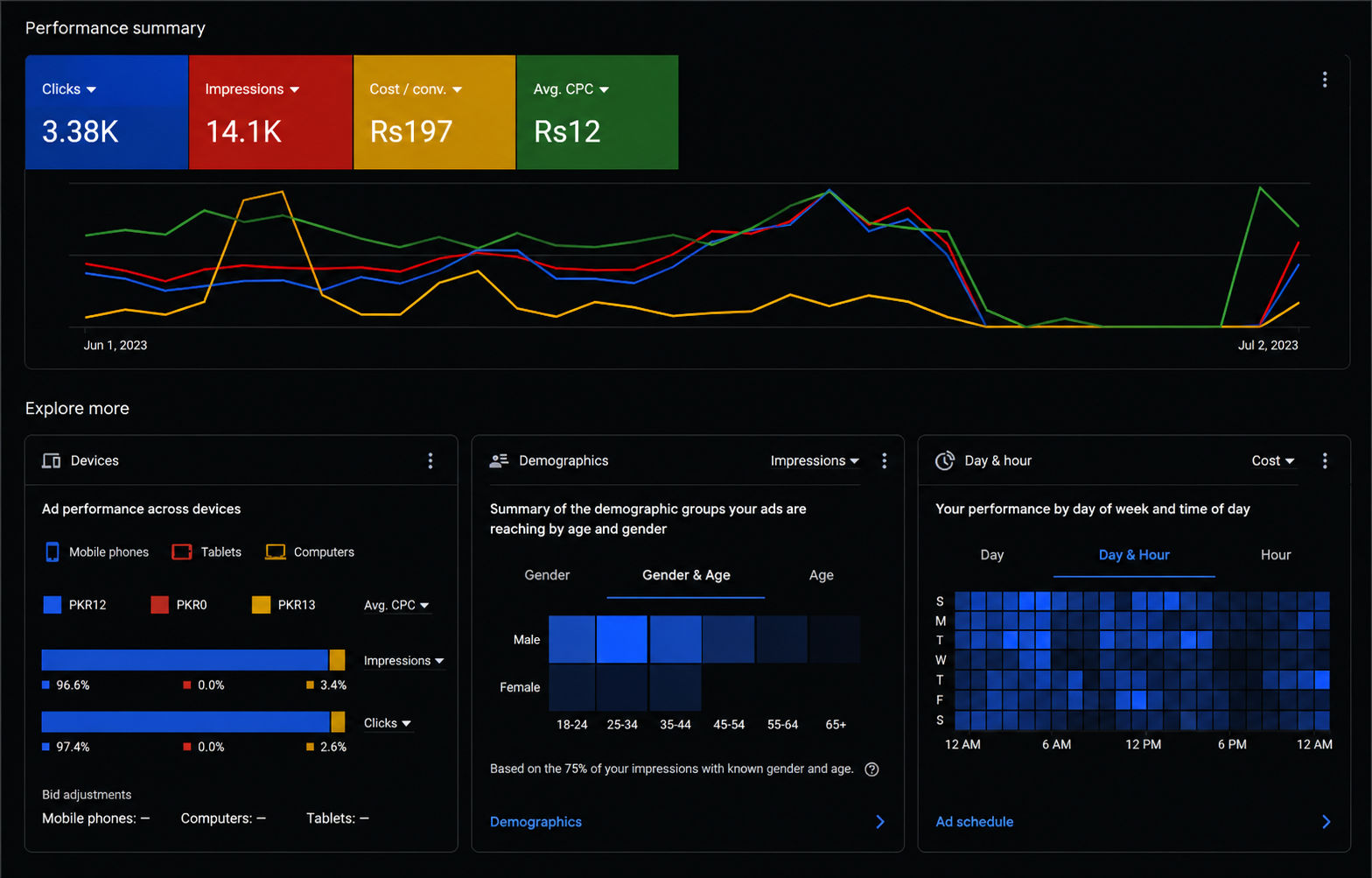
Task: Click the Mobile phones bid adjustment
Action: click(96, 818)
